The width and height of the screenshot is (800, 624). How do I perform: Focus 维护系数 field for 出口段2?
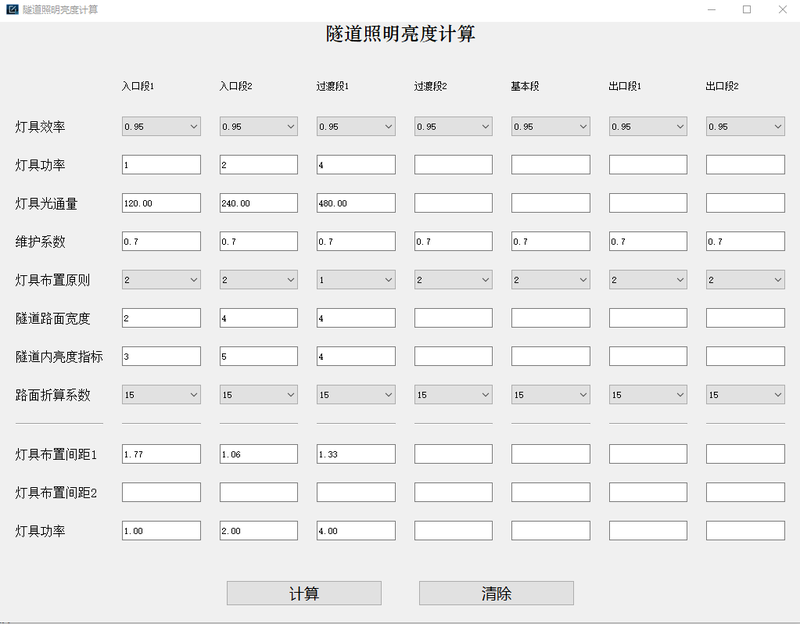pos(745,241)
